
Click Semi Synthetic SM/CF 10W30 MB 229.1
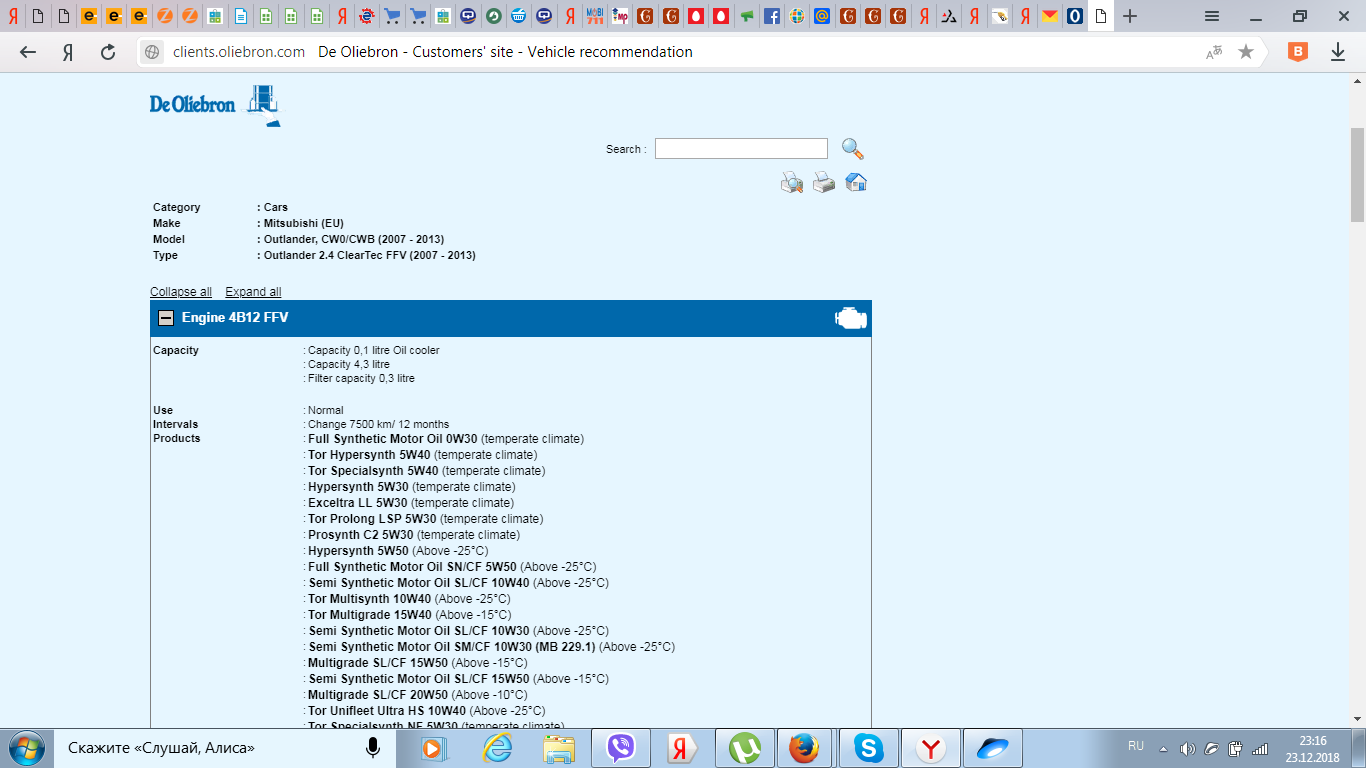coord(452,647)
